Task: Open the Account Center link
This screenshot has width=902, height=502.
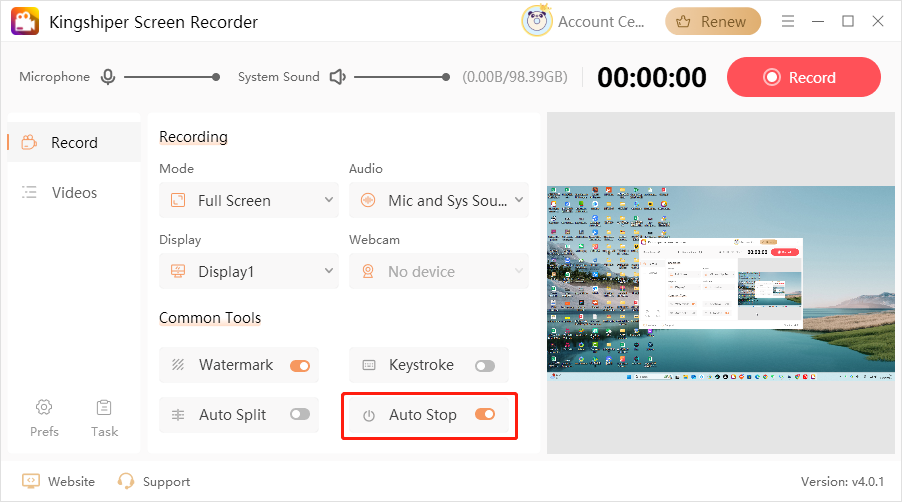Action: pyautogui.click(x=601, y=22)
